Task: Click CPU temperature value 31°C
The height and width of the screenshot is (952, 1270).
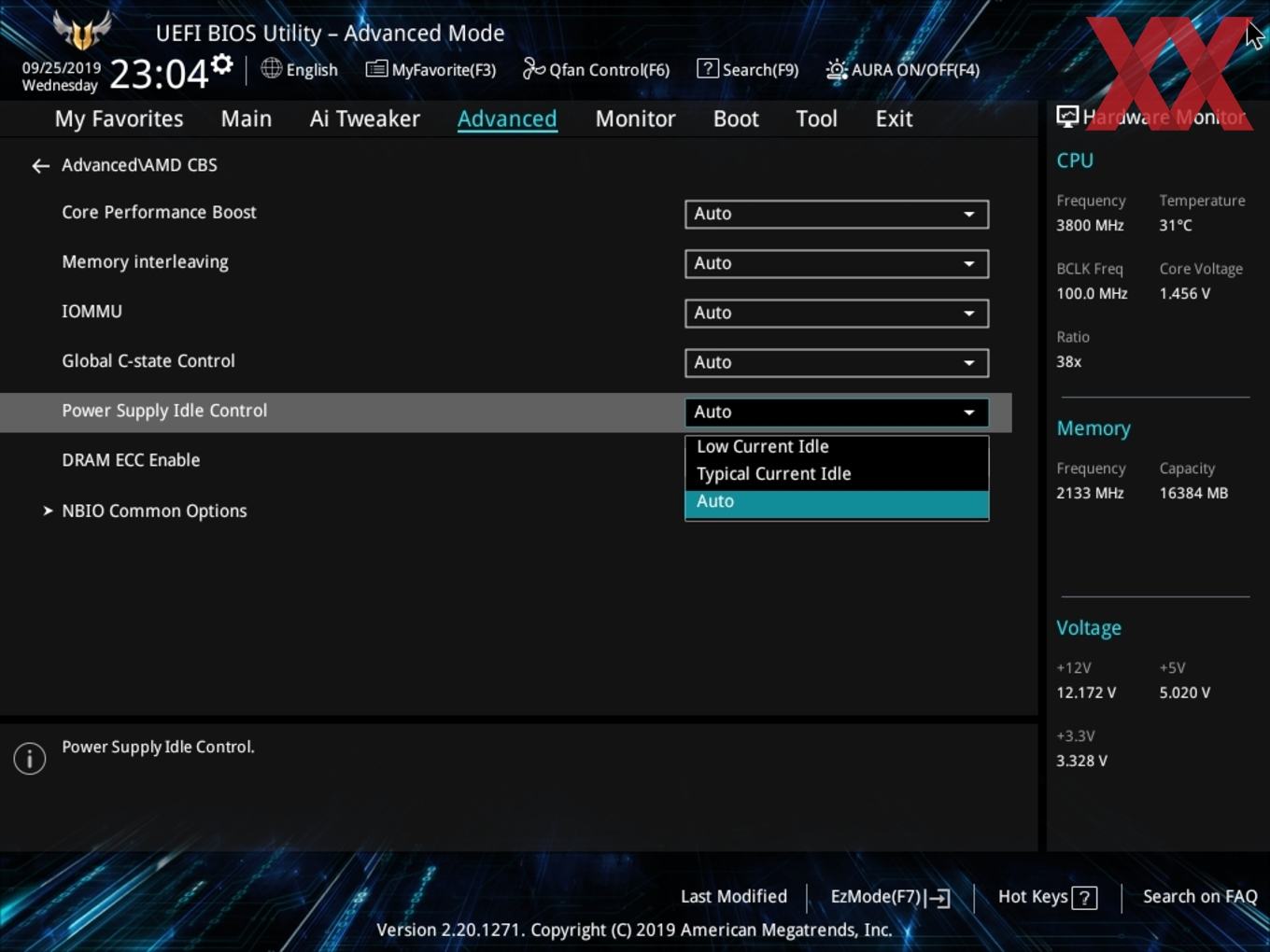Action: coord(1176,226)
